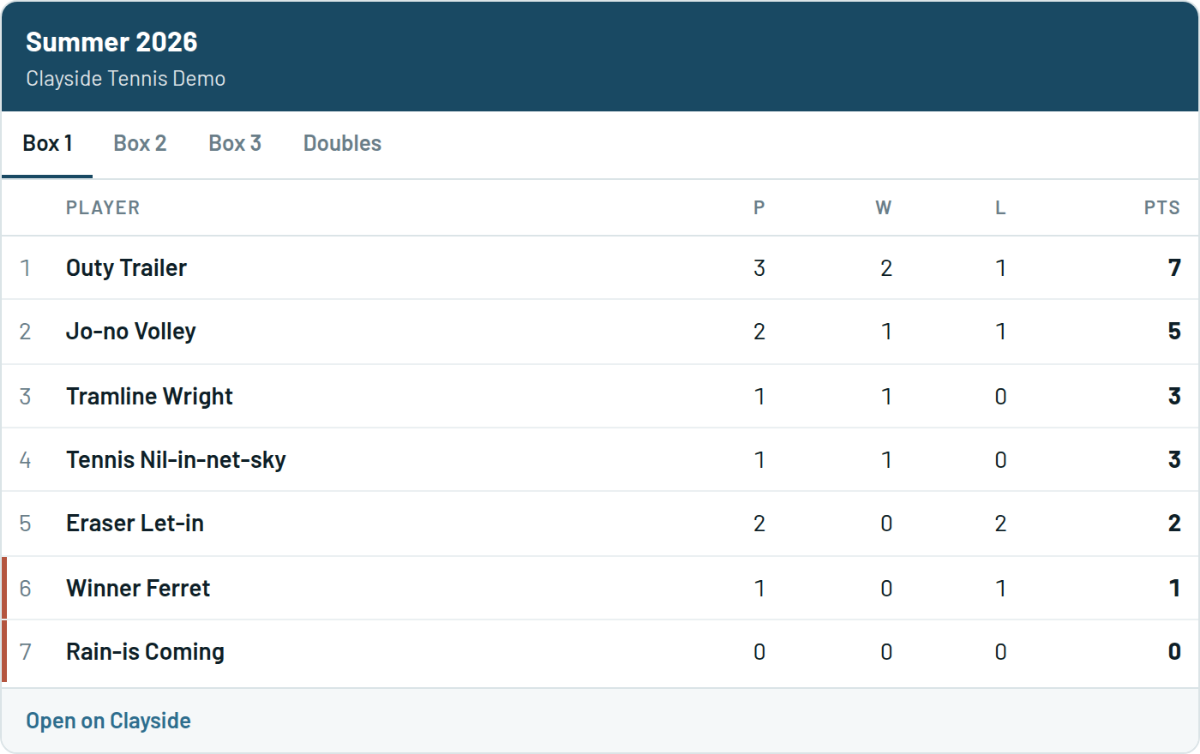Open the 'Open on Clayside' link
The height and width of the screenshot is (754, 1200).
point(108,721)
